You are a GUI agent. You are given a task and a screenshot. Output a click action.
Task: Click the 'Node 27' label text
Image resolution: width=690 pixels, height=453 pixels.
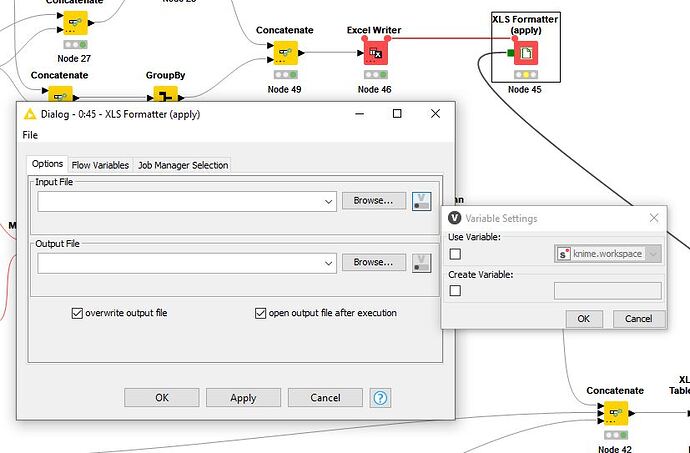[74, 59]
